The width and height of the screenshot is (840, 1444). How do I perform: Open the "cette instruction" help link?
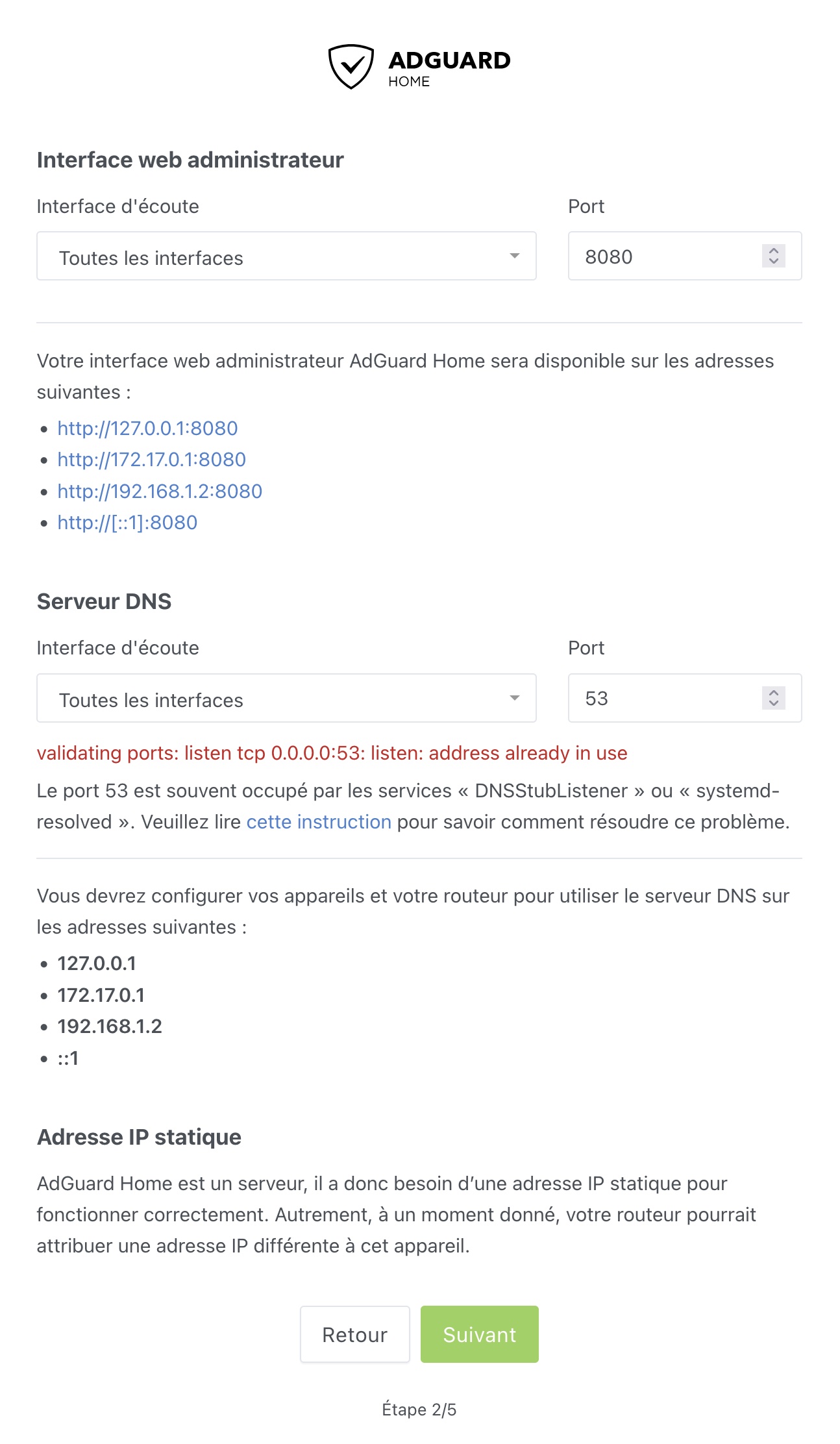coord(319,822)
